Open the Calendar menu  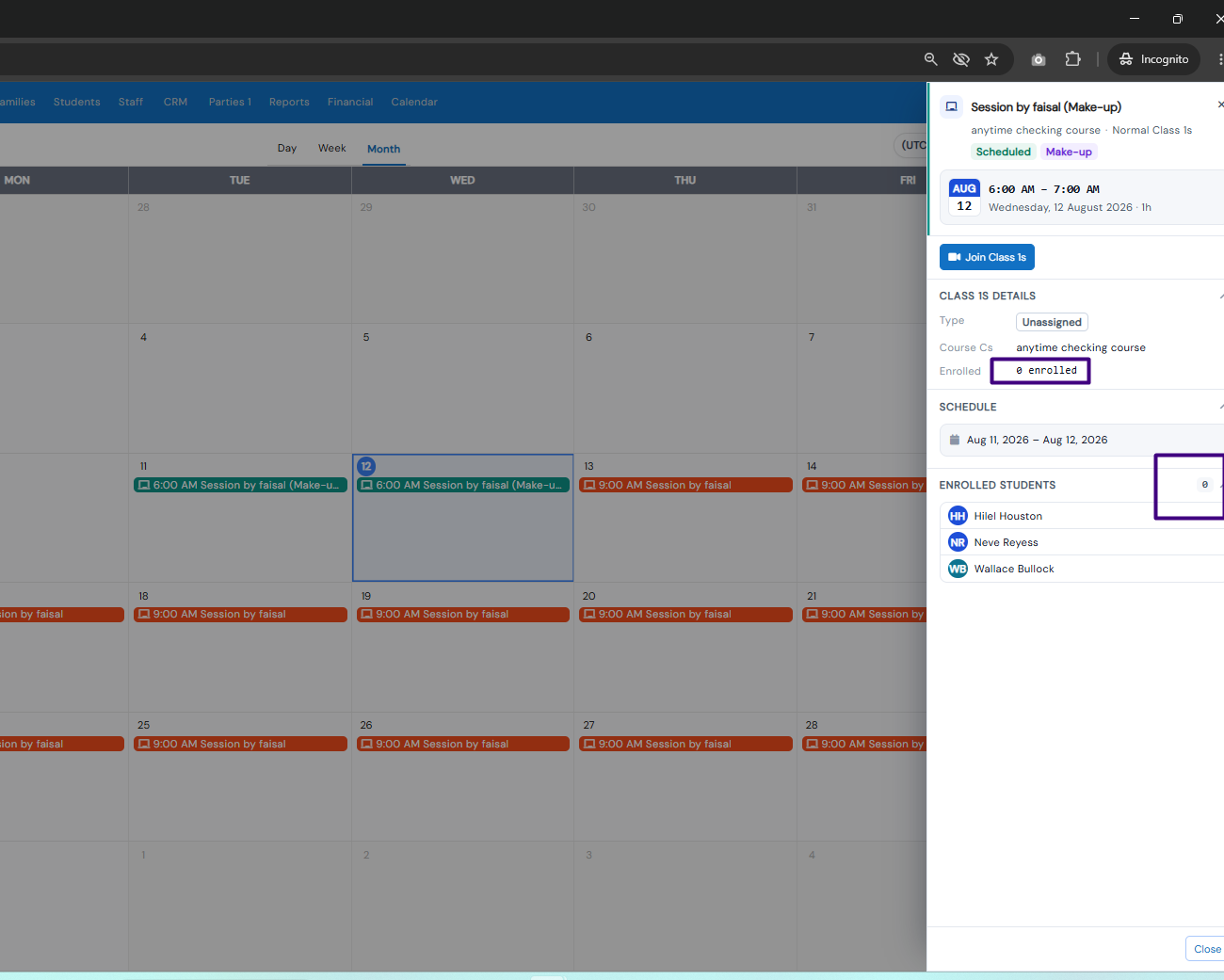pyautogui.click(x=414, y=102)
